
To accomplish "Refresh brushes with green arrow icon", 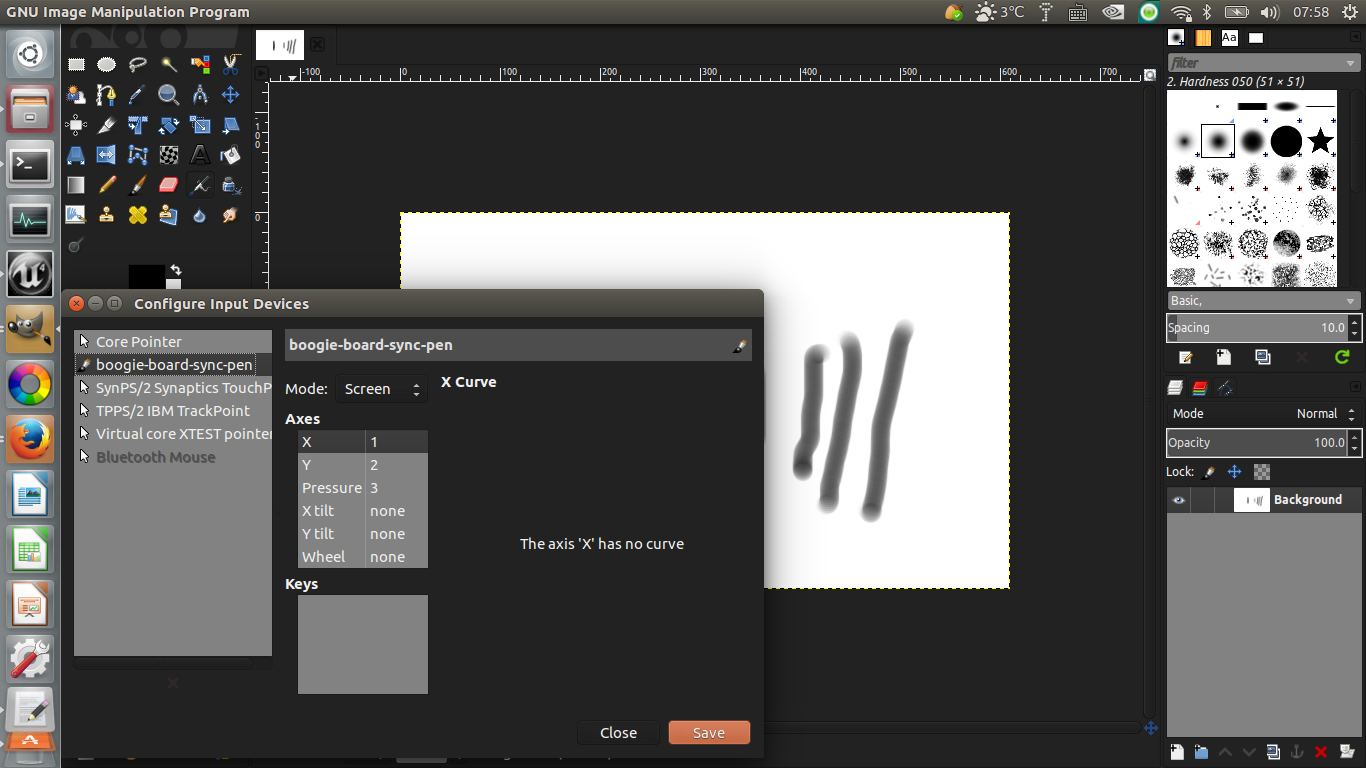I will (1342, 357).
